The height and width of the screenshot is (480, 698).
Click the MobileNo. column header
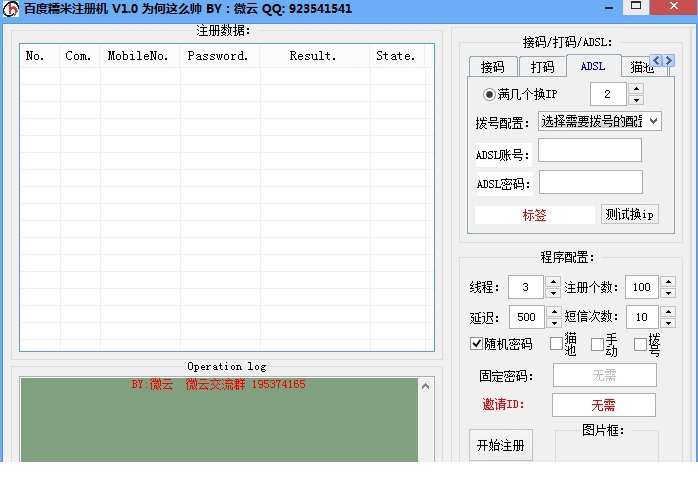pos(140,56)
